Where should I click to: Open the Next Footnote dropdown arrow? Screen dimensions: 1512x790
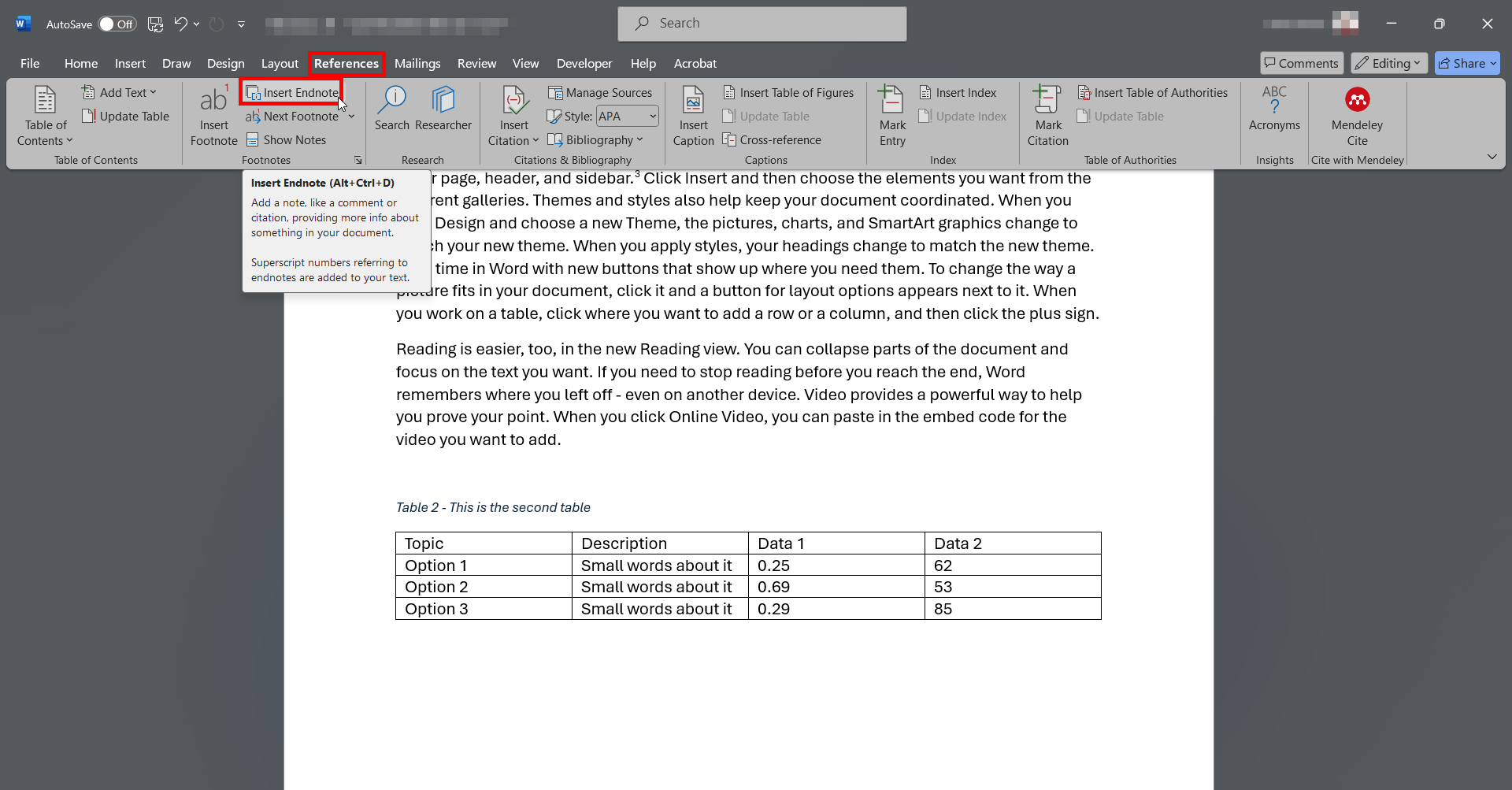click(x=351, y=116)
